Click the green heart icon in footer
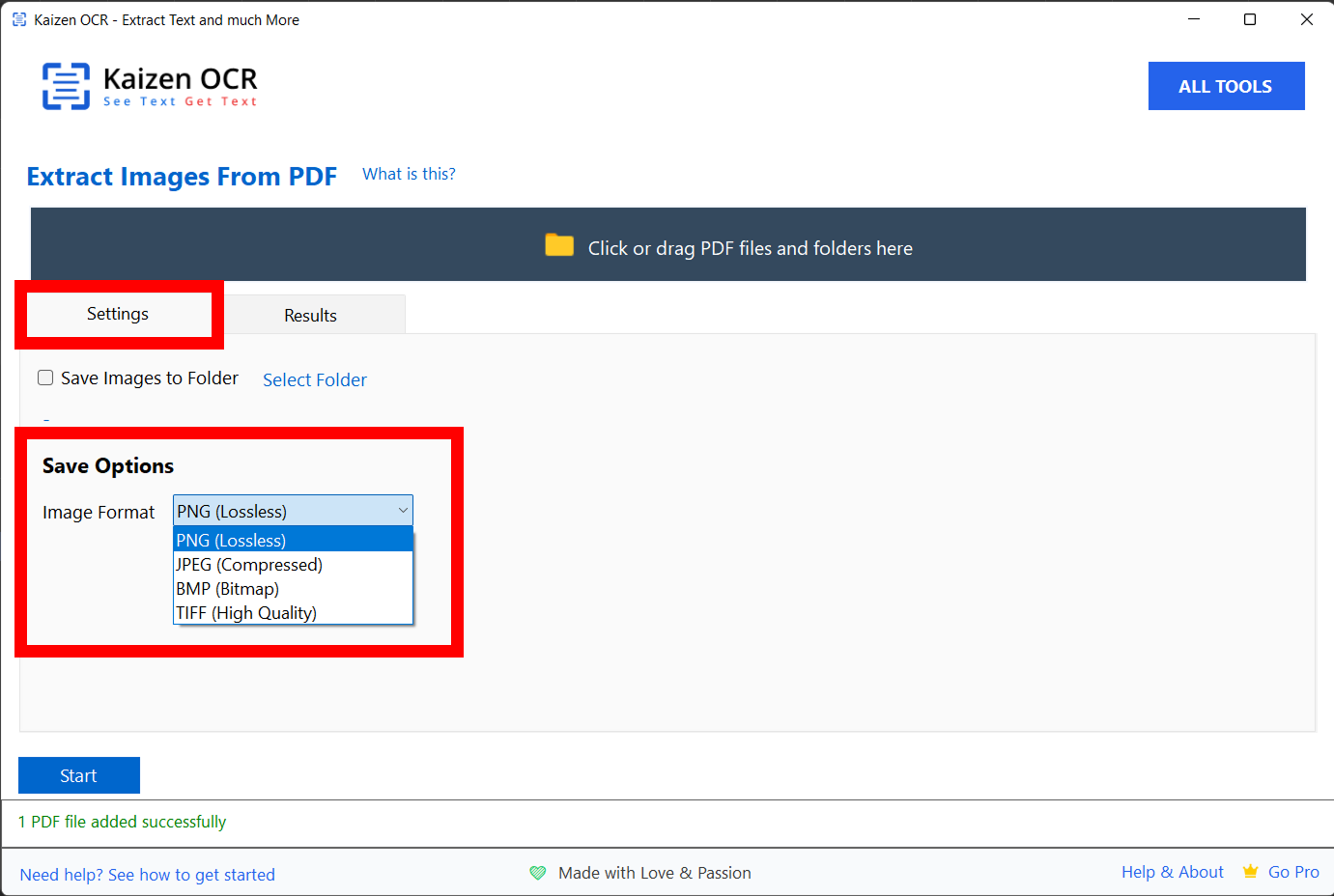Screen dimensions: 1334x896 click(538, 873)
